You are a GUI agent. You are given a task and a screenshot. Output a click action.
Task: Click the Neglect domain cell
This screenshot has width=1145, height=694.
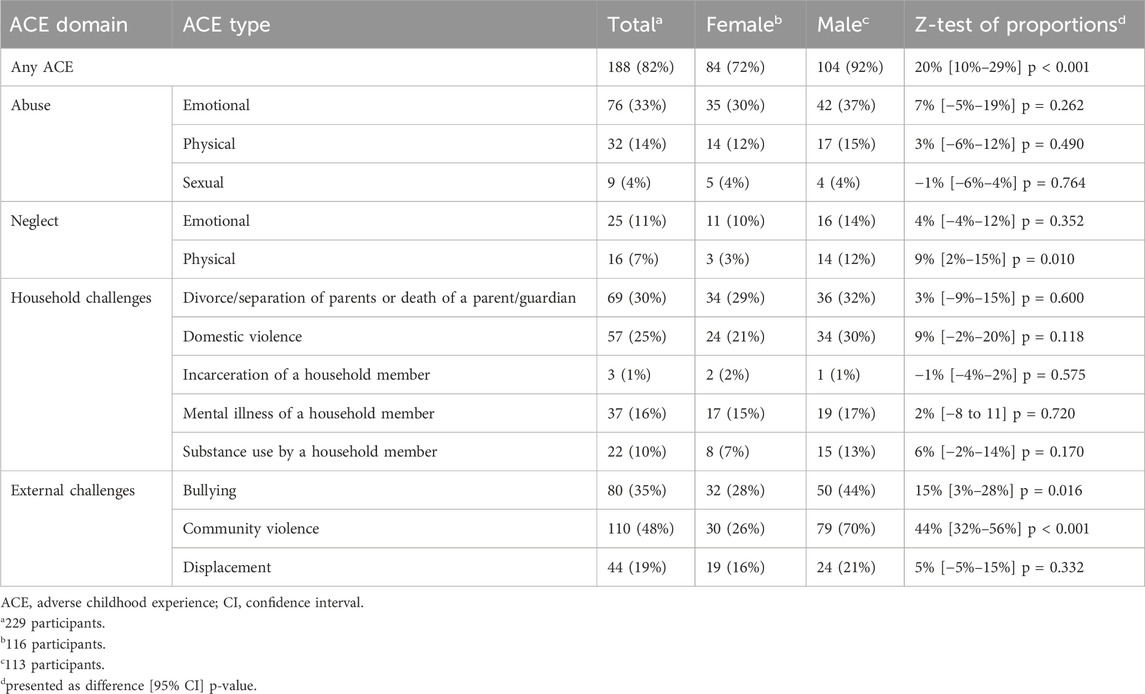[x=40, y=220]
